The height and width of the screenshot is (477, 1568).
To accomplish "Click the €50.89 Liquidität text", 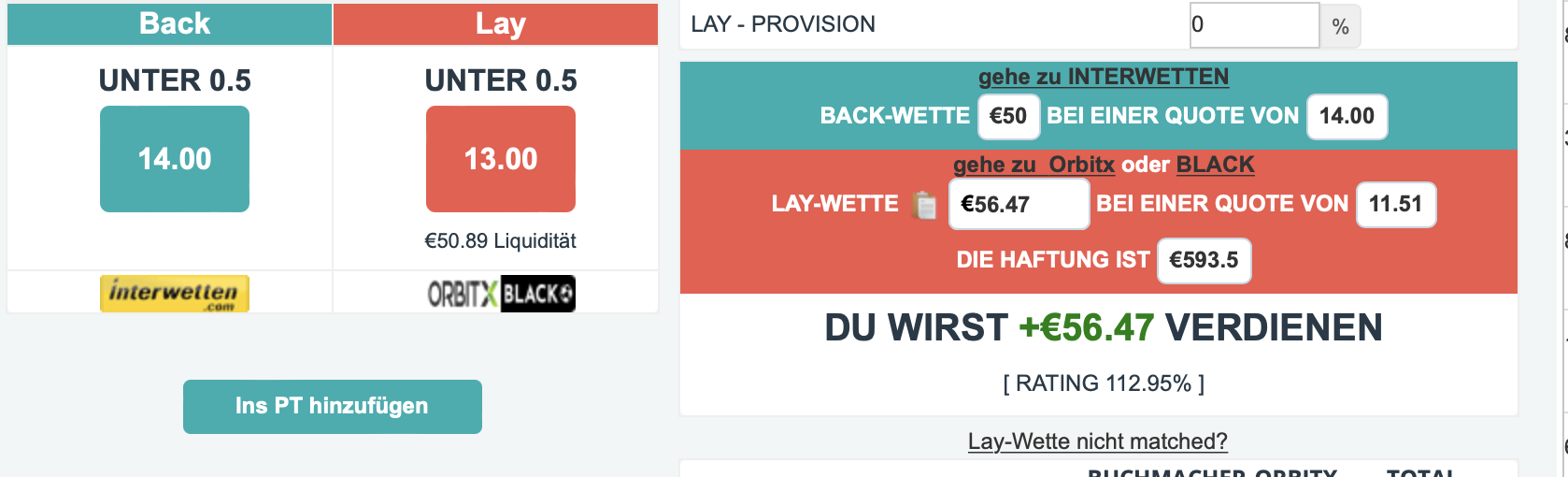I will pyautogui.click(x=500, y=241).
